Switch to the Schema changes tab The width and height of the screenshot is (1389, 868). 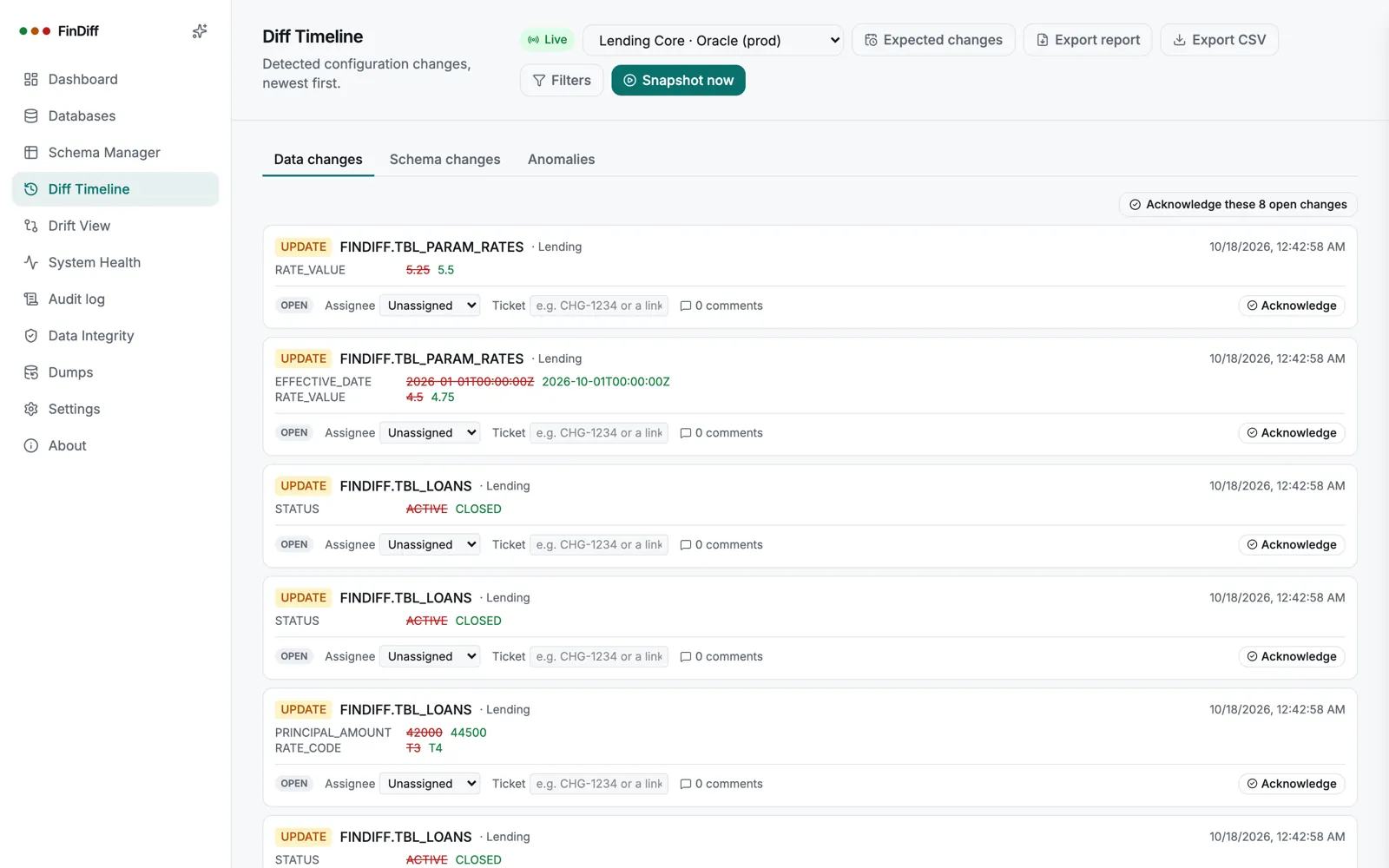445,160
